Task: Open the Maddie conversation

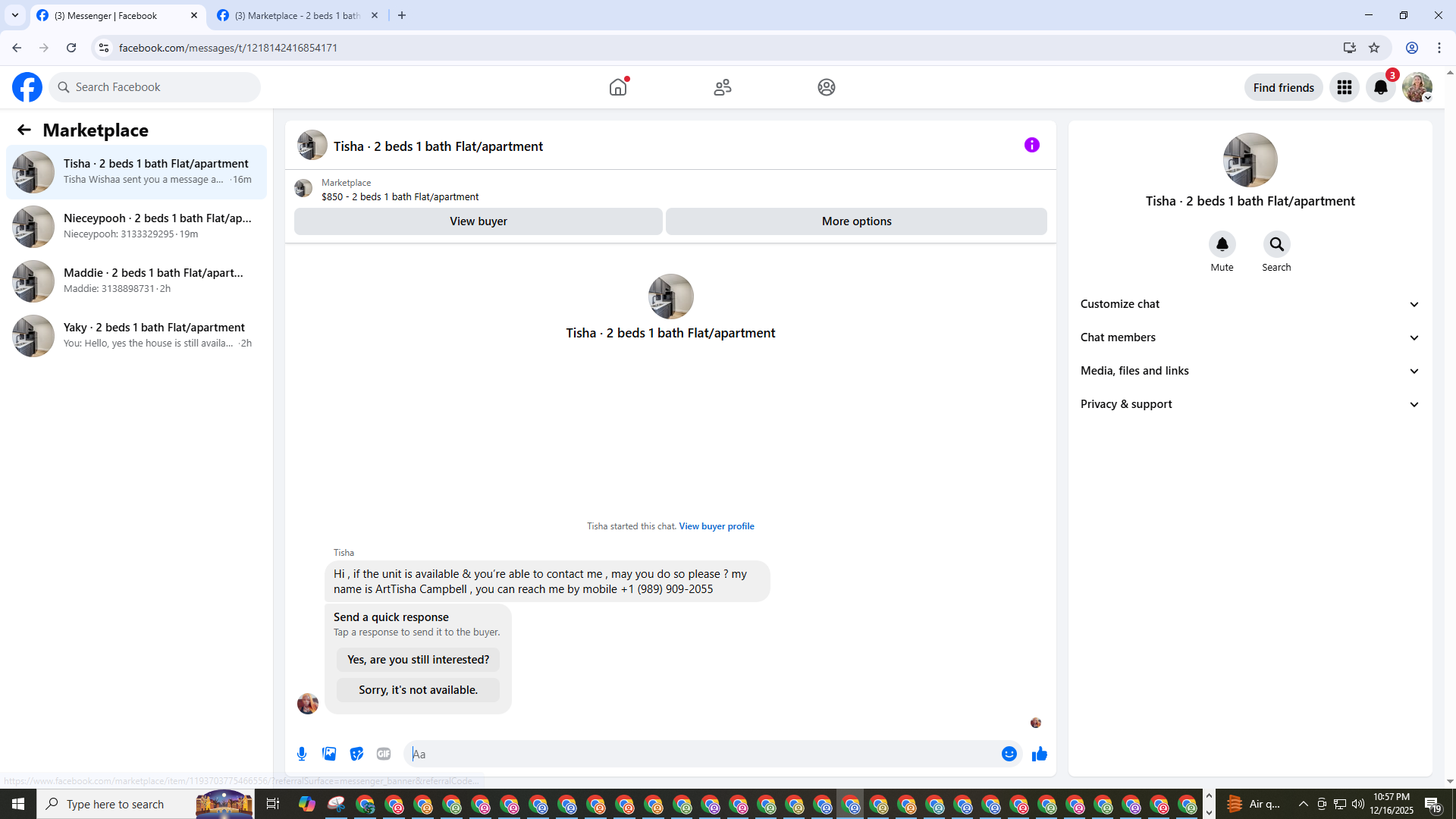Action: tap(136, 281)
